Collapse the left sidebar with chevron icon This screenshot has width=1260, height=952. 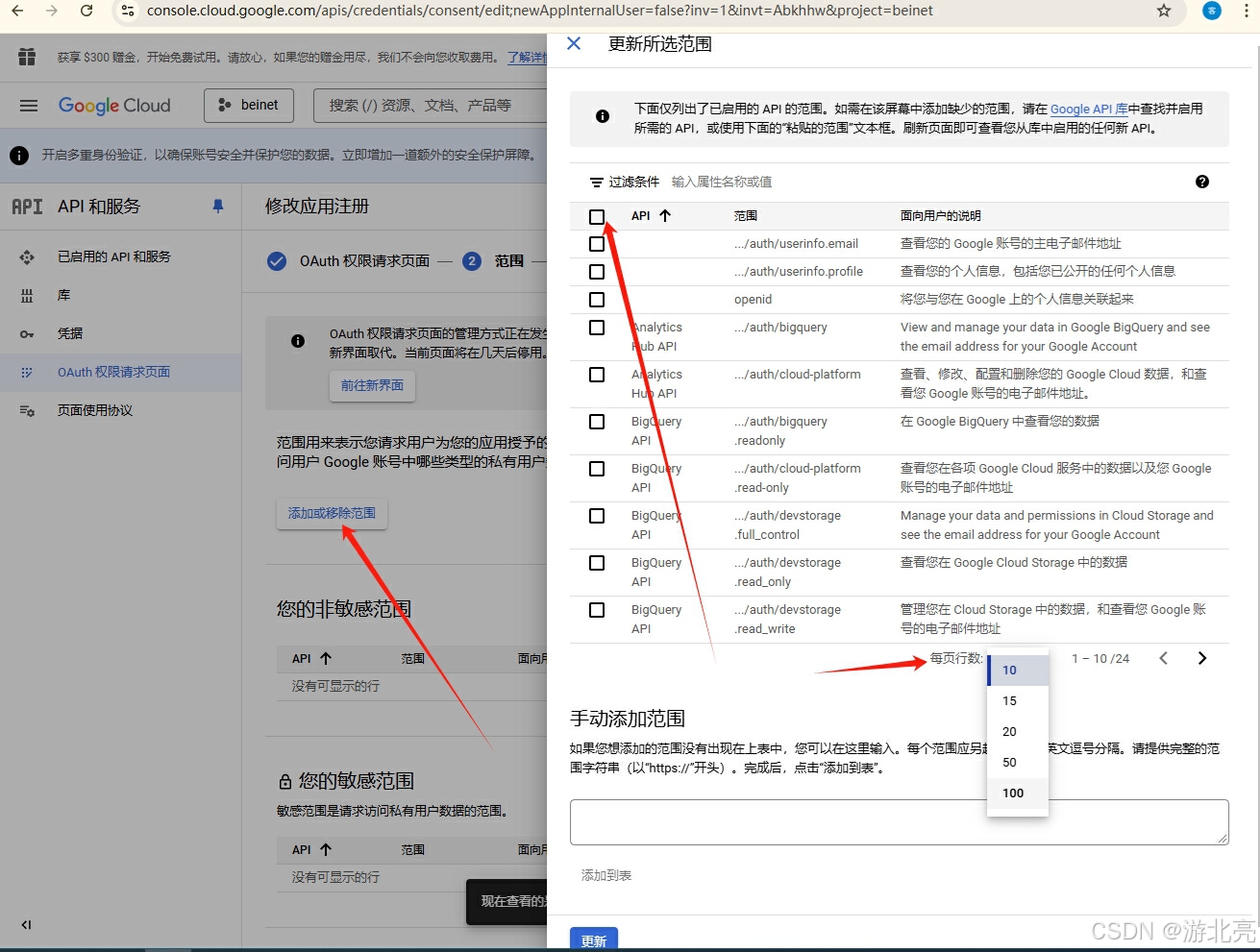27,925
